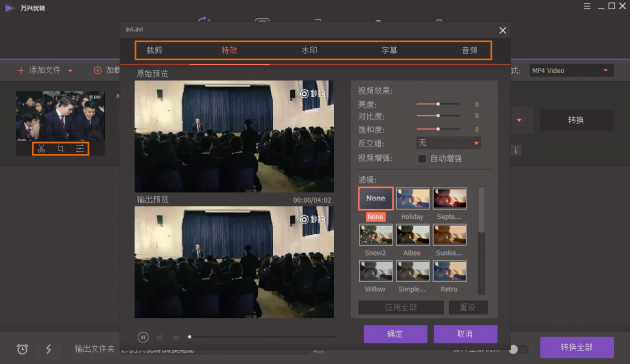This screenshot has width=630, height=364.
Task: Open the dropdown arrow left of 转换
Action: click(519, 120)
